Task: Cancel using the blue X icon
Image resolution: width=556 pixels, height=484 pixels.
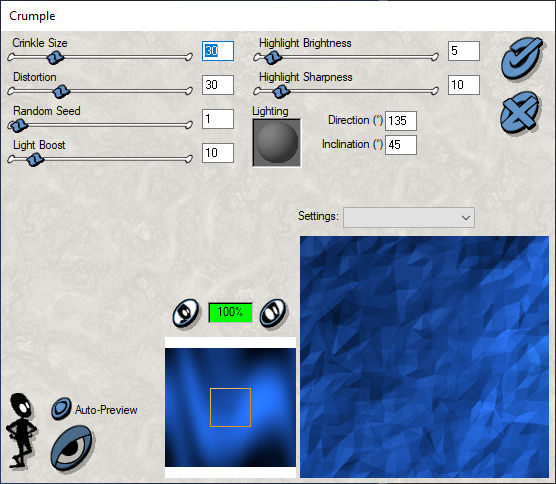Action: 520,112
